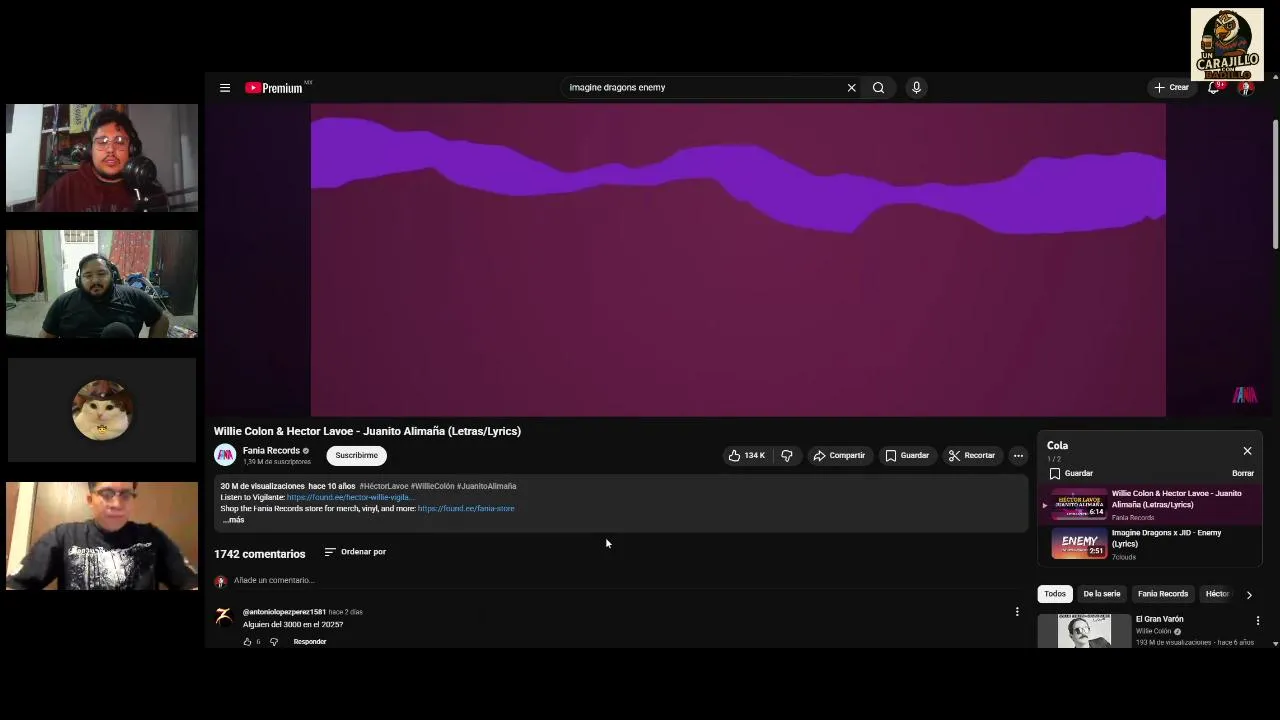Image resolution: width=1280 pixels, height=720 pixels.
Task: Dislike the video thumbs-down
Action: (787, 456)
